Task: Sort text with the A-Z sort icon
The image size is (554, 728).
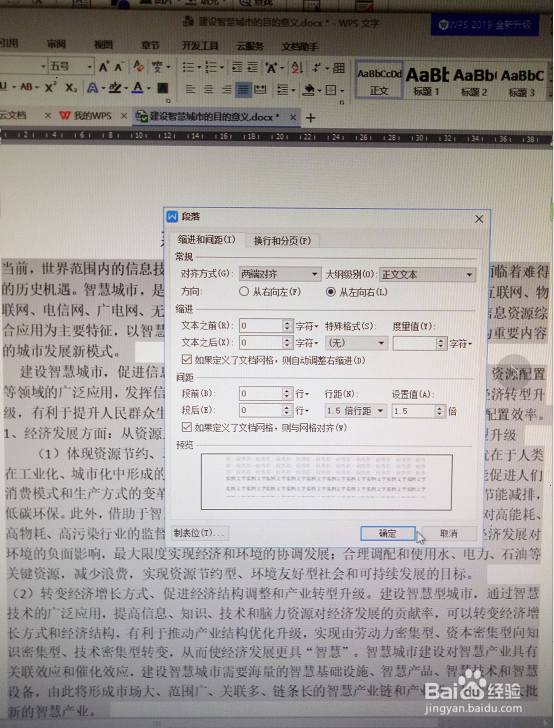Action: [x=297, y=68]
